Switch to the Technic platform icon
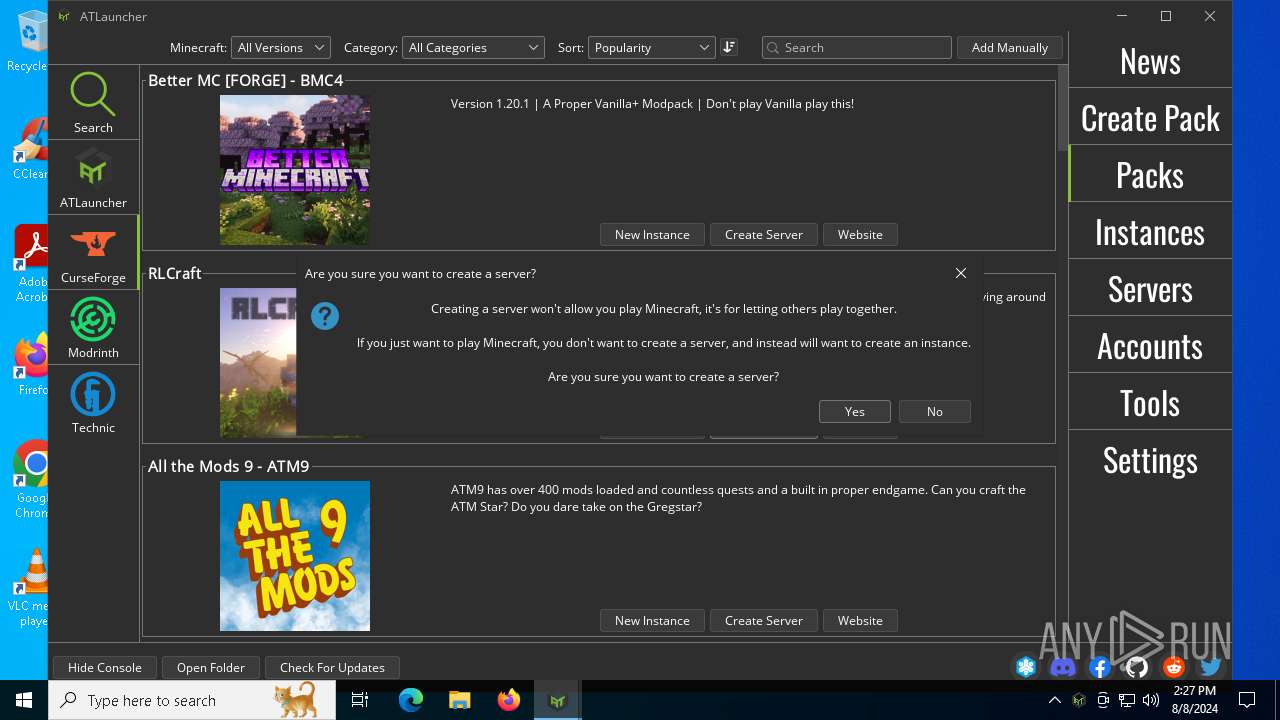The width and height of the screenshot is (1280, 720). tap(93, 395)
